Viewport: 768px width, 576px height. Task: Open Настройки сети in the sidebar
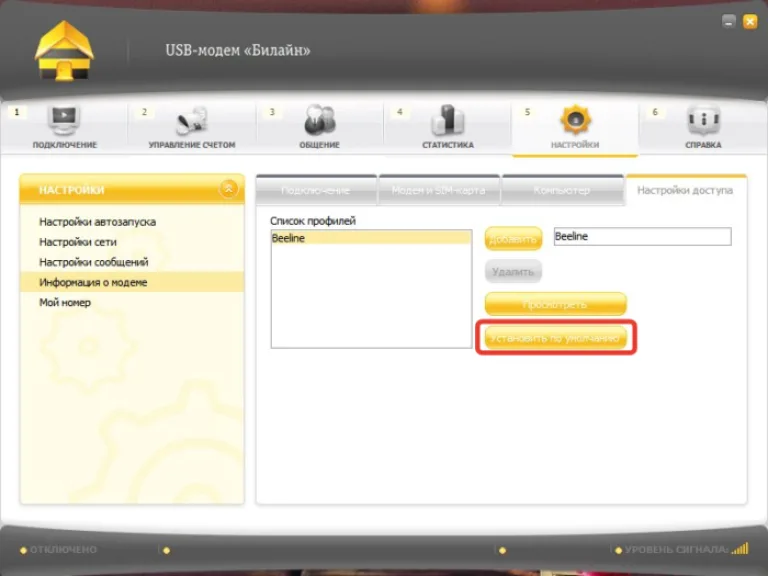point(78,242)
